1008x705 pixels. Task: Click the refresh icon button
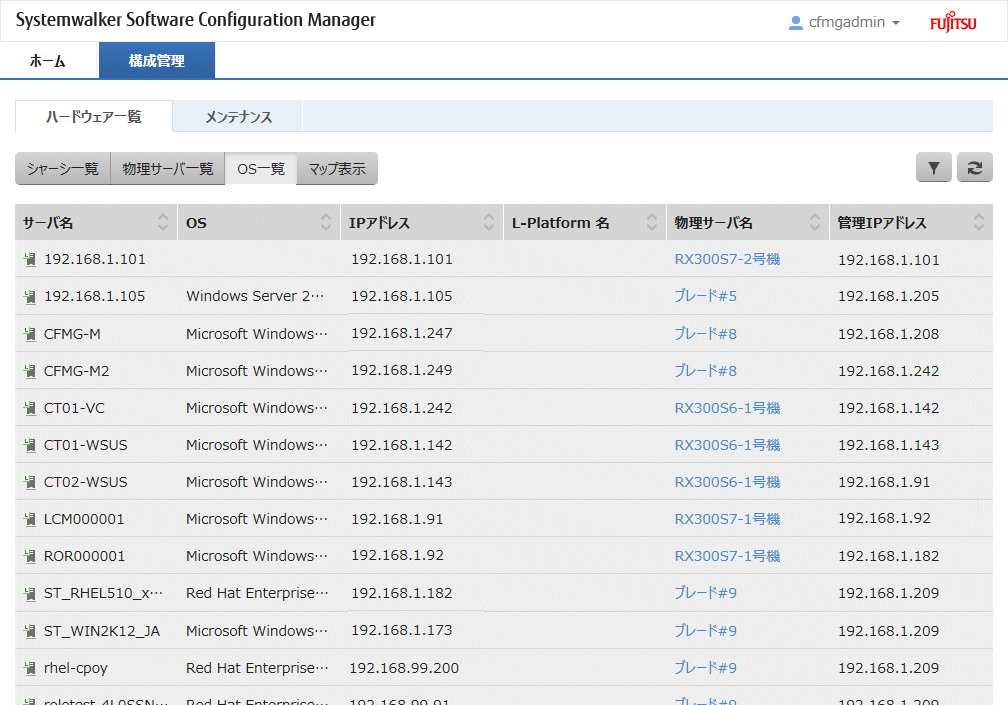(x=975, y=168)
